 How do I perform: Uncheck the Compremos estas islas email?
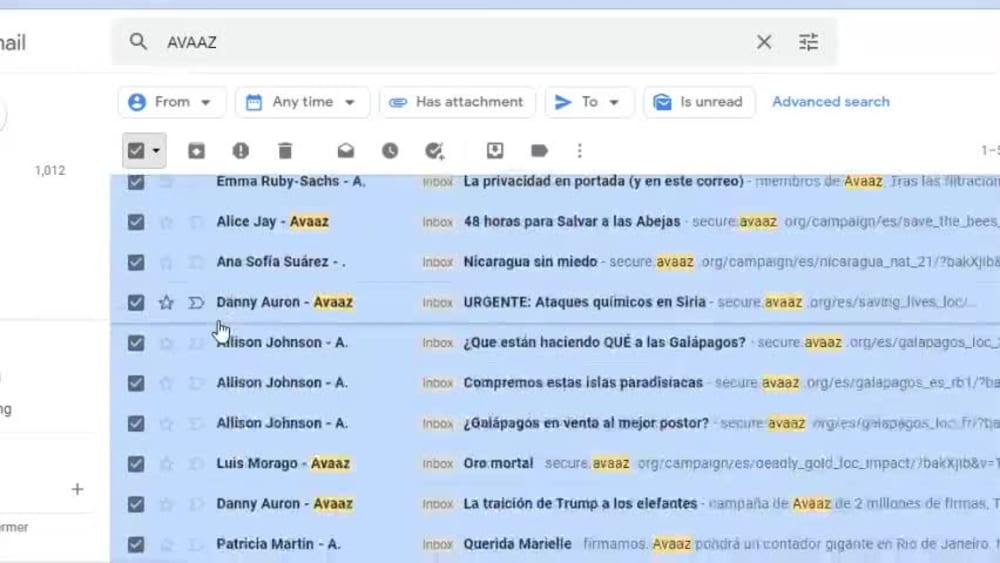136,383
